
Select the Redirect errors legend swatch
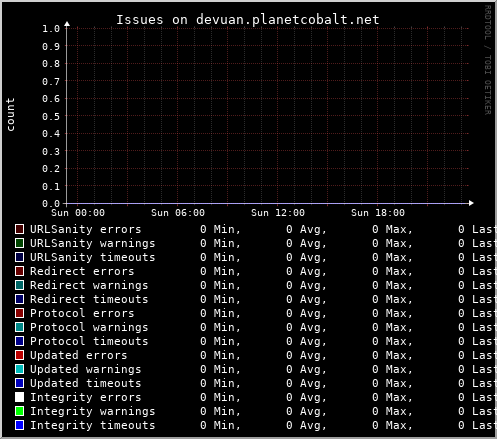[x=19, y=271]
